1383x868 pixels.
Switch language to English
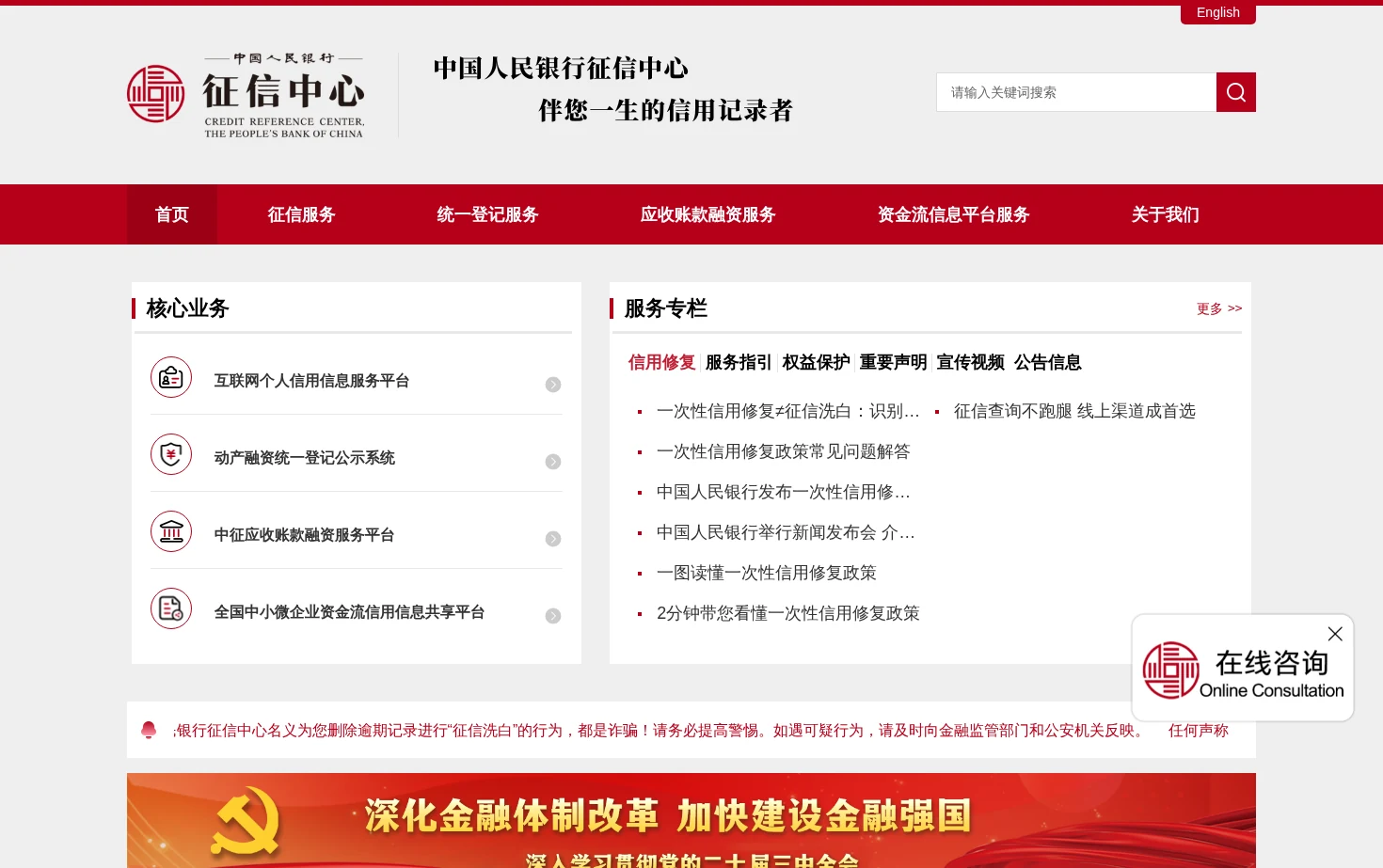pyautogui.click(x=1218, y=13)
